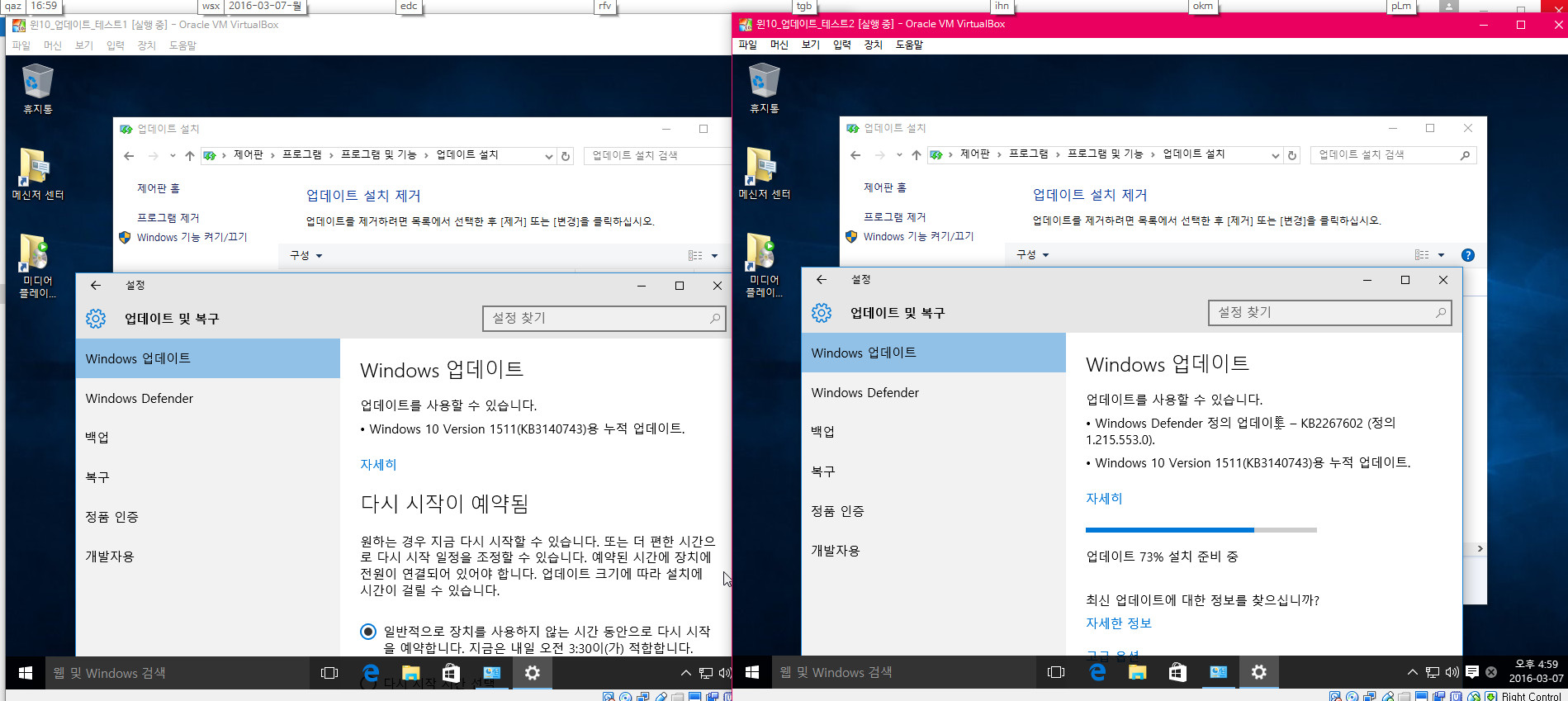Select Control Panel taskbar item in left VM
This screenshot has width=1568, height=701.
pos(492,673)
